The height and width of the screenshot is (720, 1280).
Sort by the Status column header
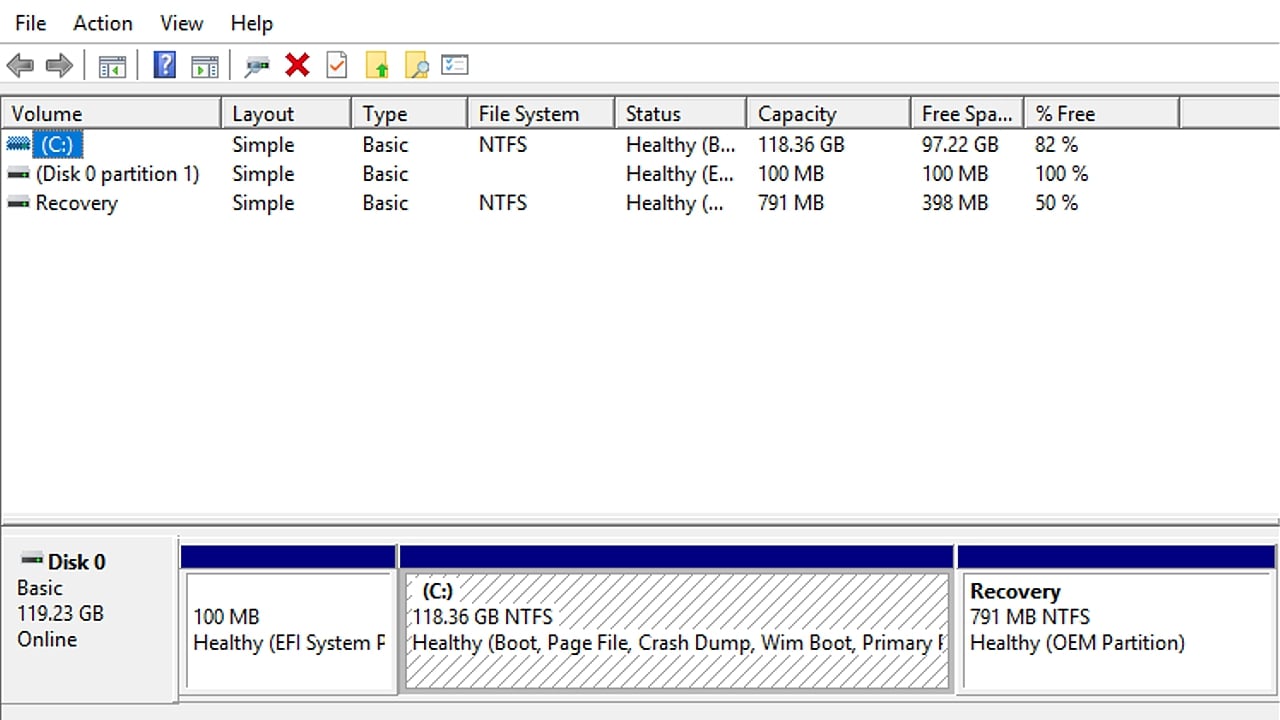click(x=681, y=114)
